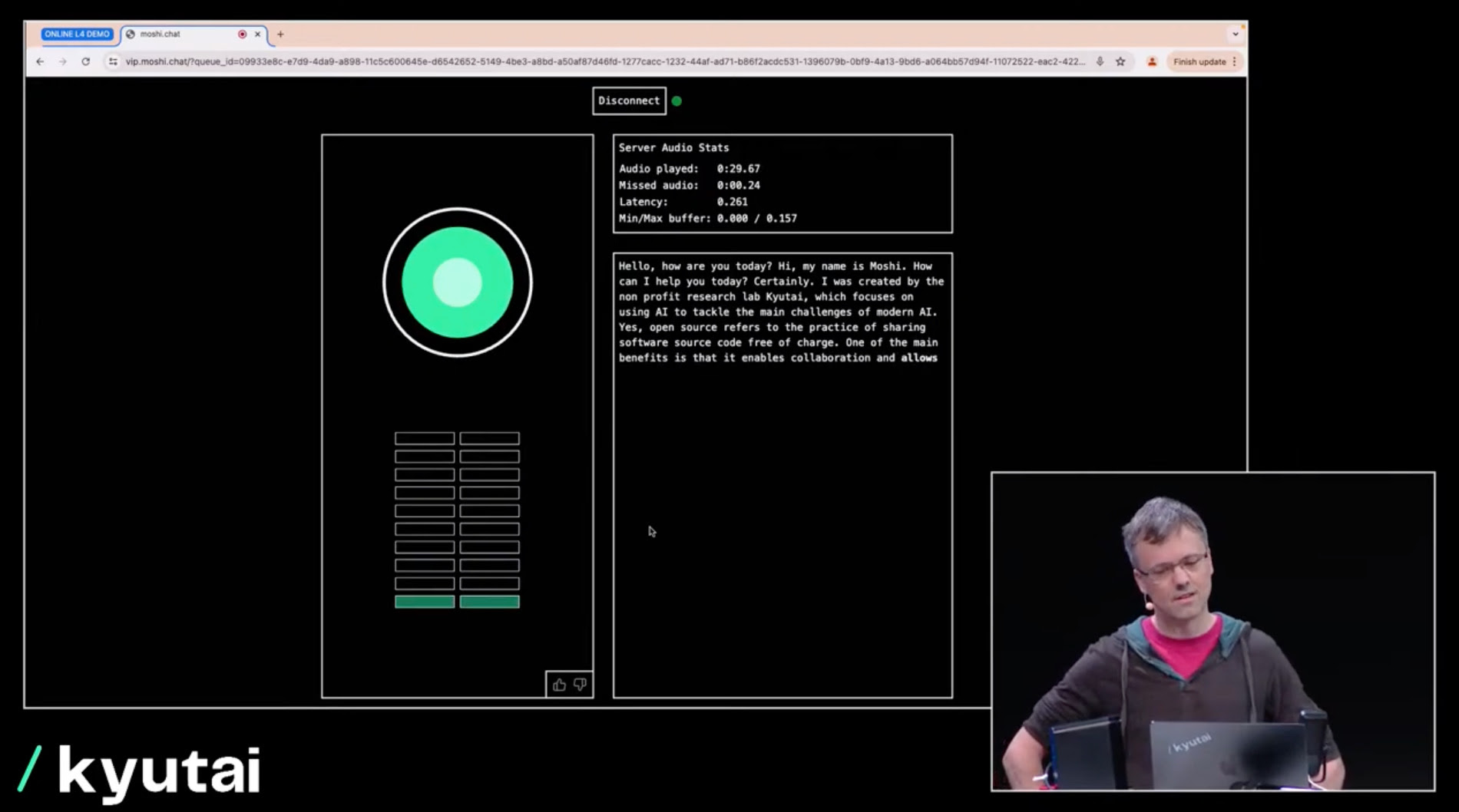The height and width of the screenshot is (812, 1459).
Task: Open a new browser tab
Action: (280, 34)
